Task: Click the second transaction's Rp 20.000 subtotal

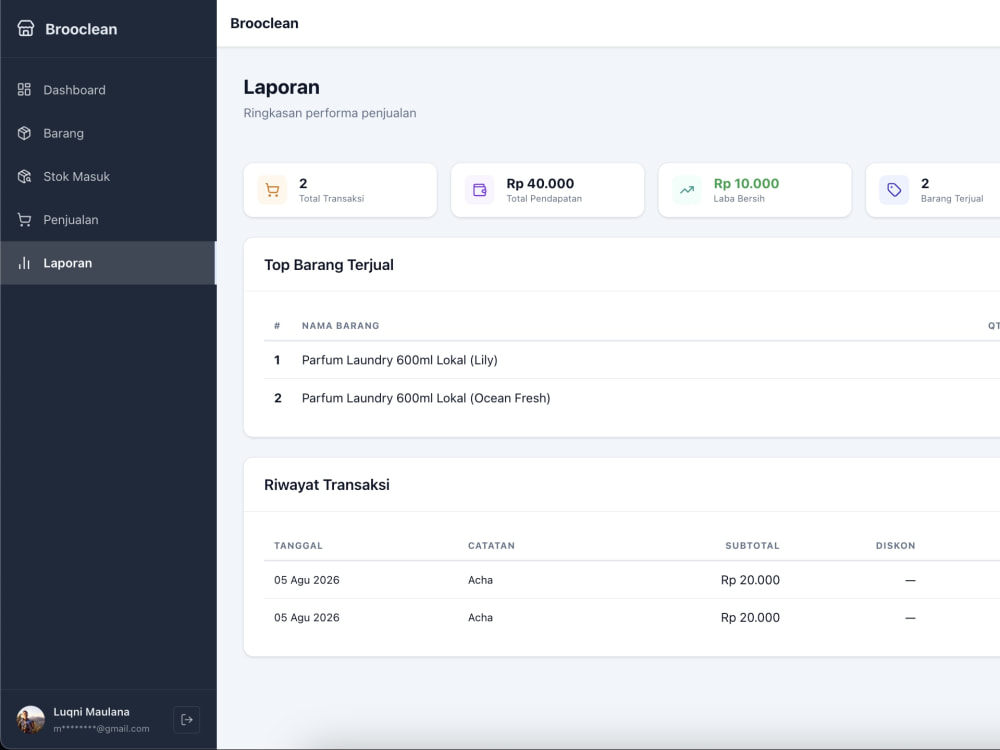Action: 750,617
